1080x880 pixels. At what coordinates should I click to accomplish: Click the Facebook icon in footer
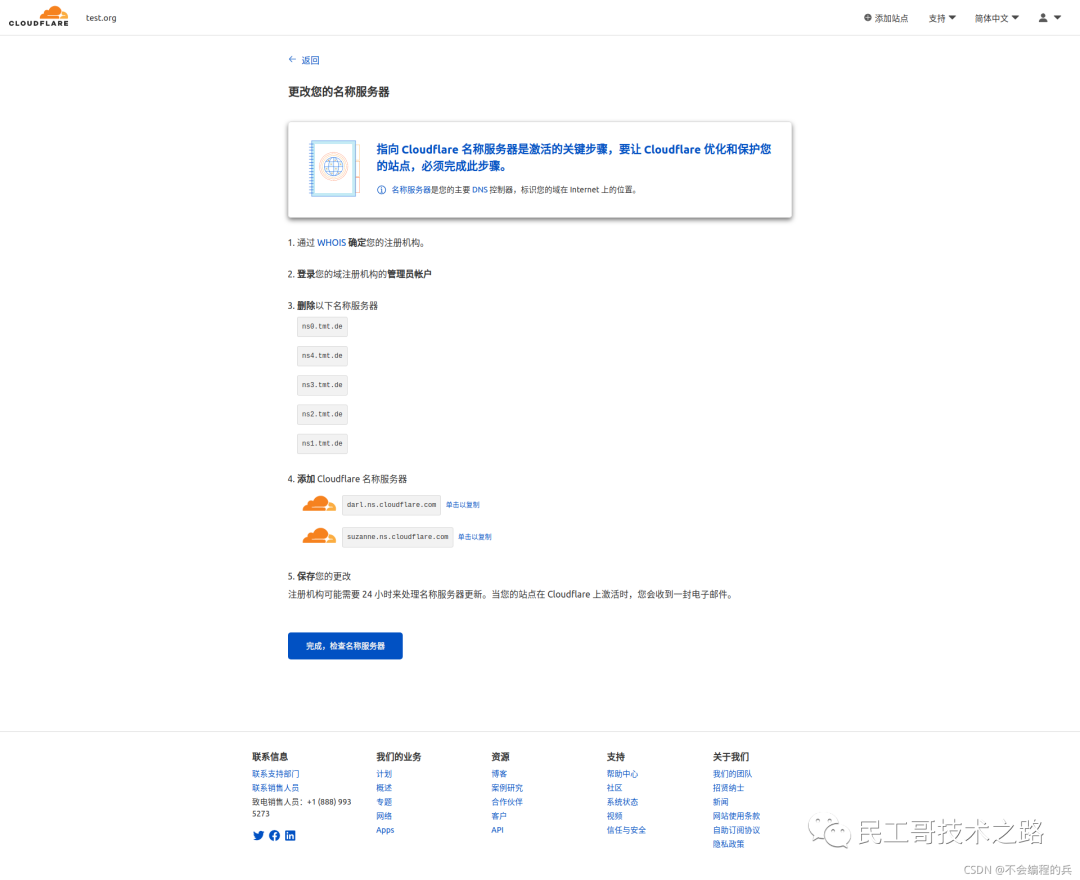[274, 836]
